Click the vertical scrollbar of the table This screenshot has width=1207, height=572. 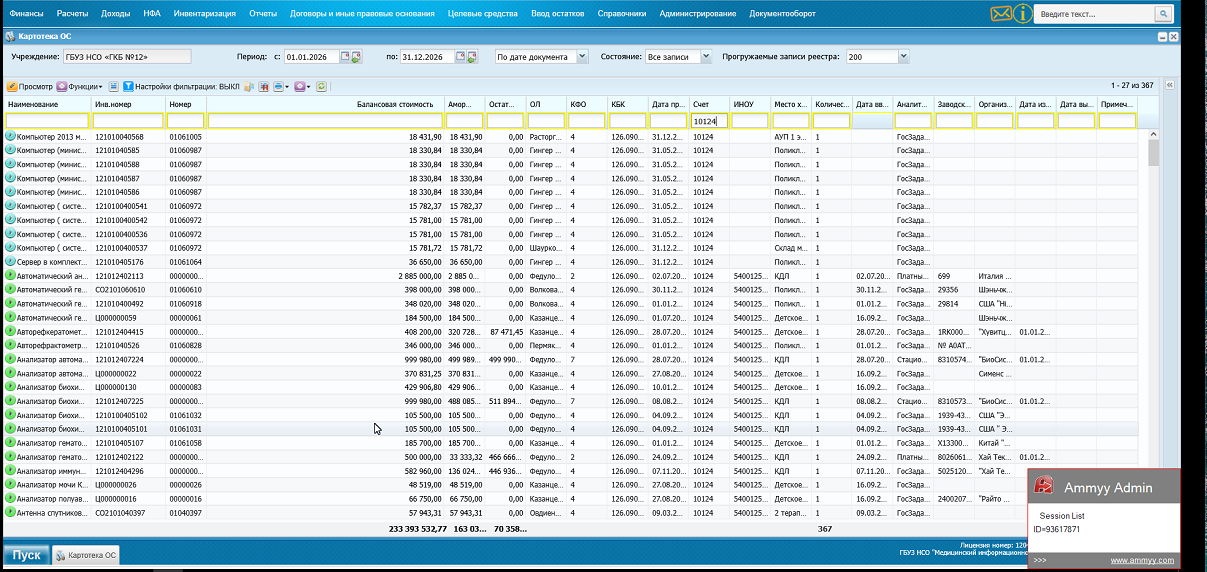tap(1153, 325)
